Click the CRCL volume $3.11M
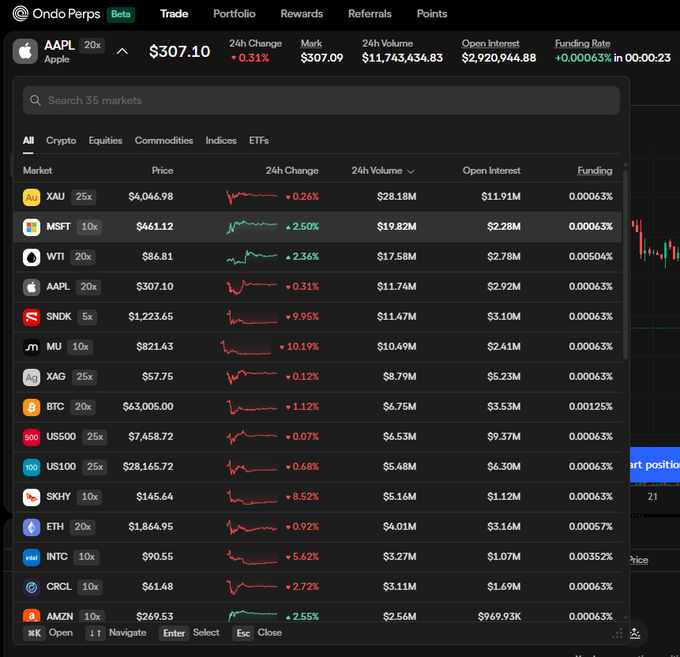The width and height of the screenshot is (680, 657). click(399, 586)
